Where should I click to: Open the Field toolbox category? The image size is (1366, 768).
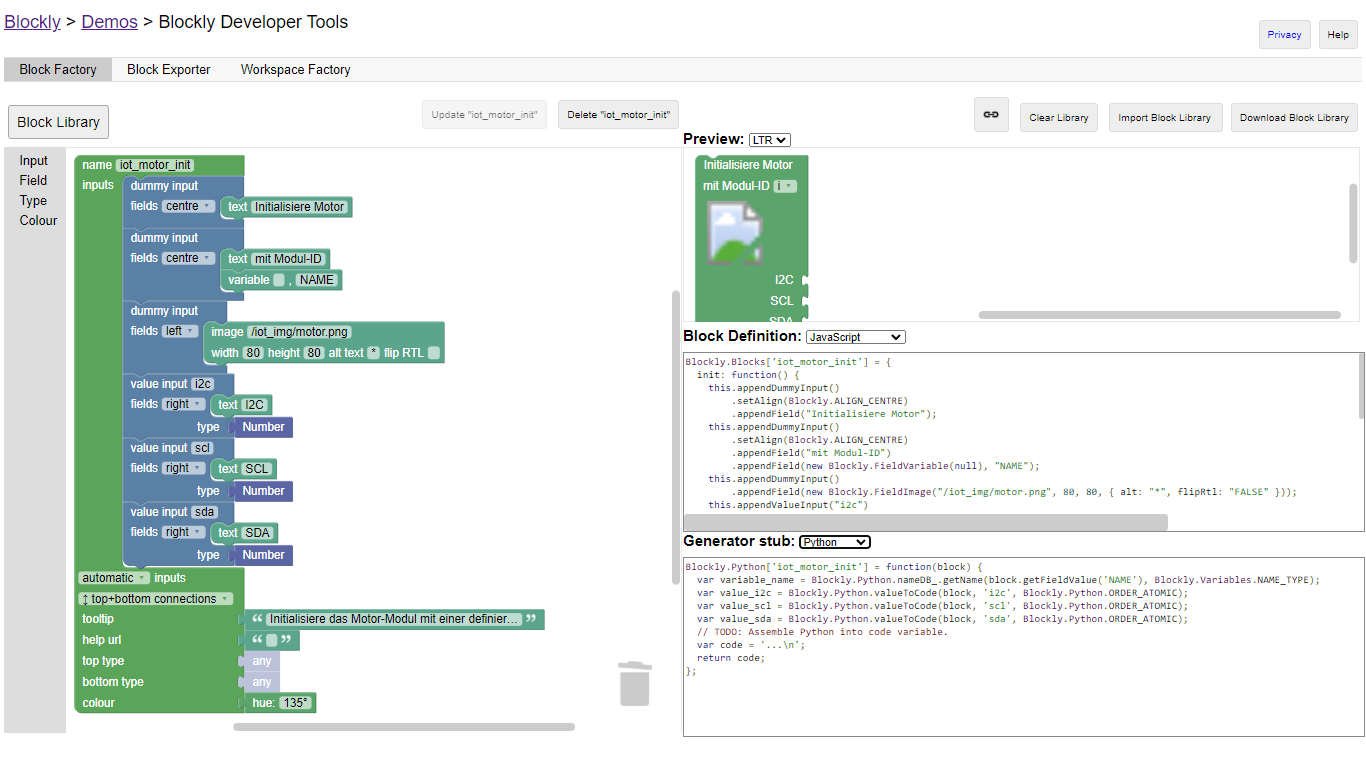(x=33, y=181)
